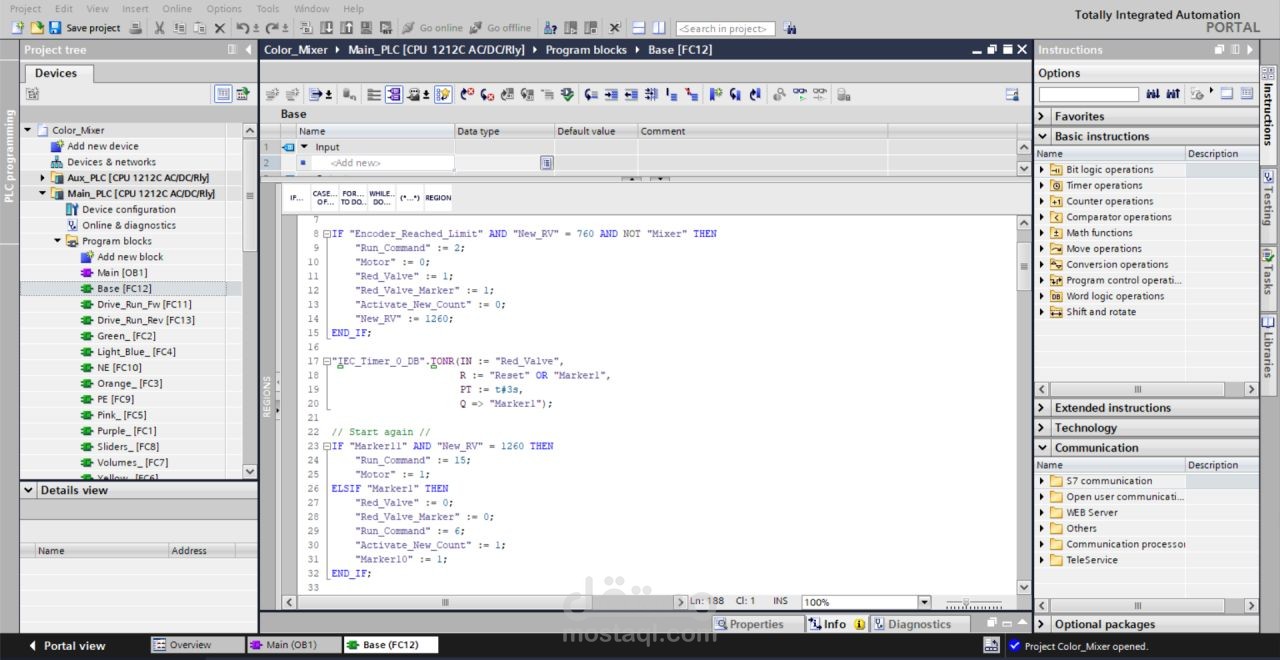Collapse the Basic instructions section
1280x660 pixels.
(1043, 136)
